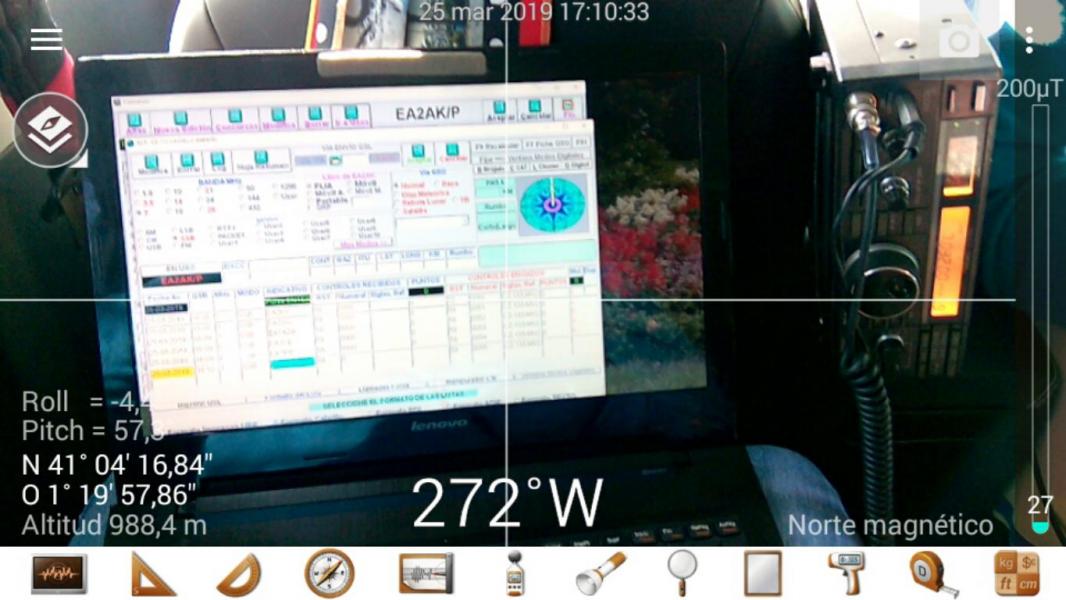Click the 200µT magnetic field level bar
This screenshot has height=600, width=1066.
tap(1040, 310)
